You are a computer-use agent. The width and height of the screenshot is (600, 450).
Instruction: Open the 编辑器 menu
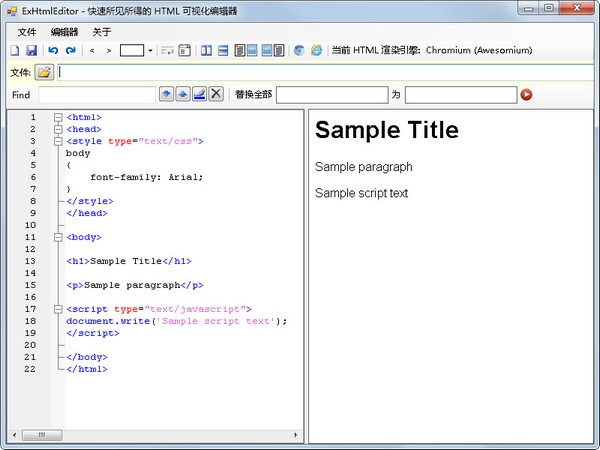(64, 32)
